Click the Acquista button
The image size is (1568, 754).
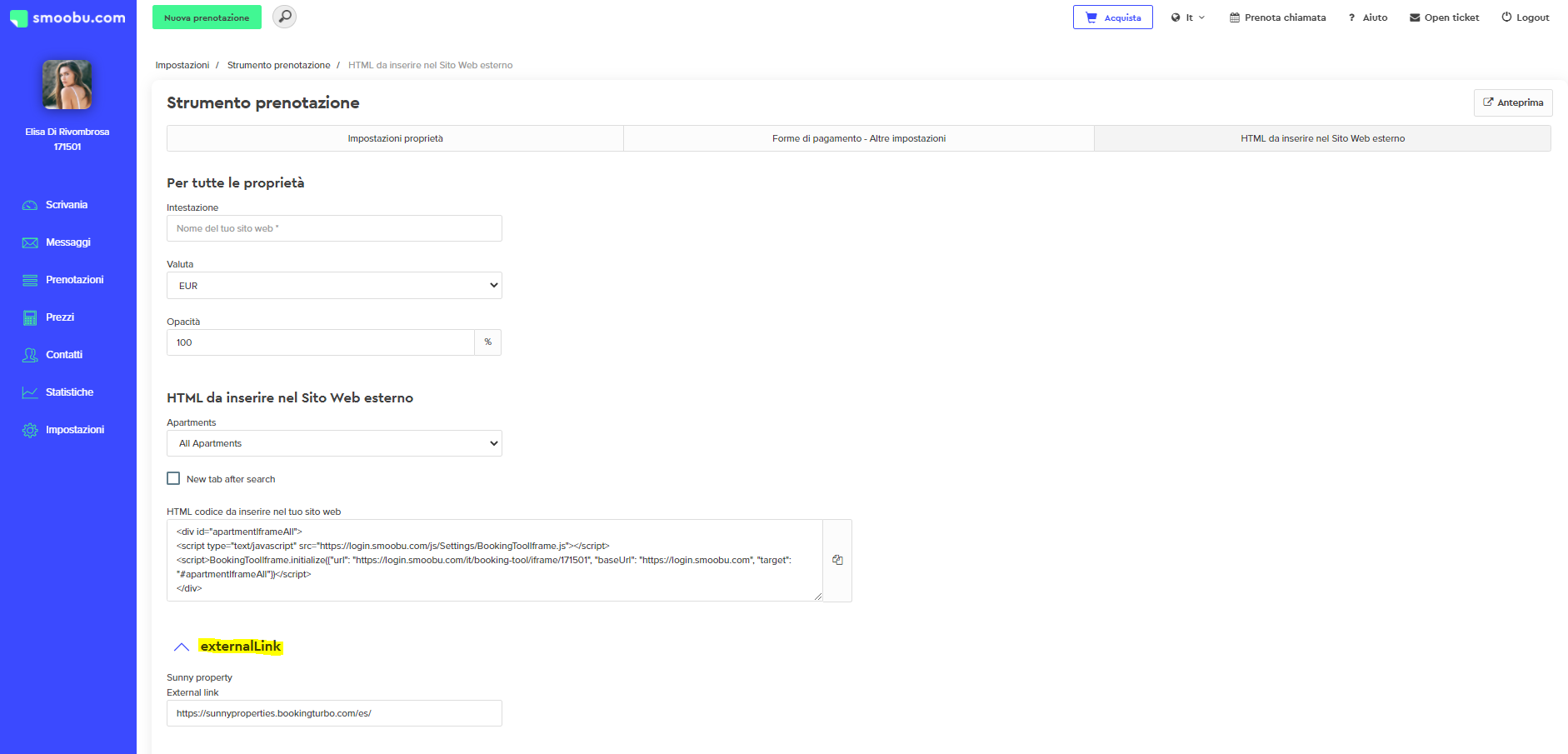pyautogui.click(x=1112, y=17)
